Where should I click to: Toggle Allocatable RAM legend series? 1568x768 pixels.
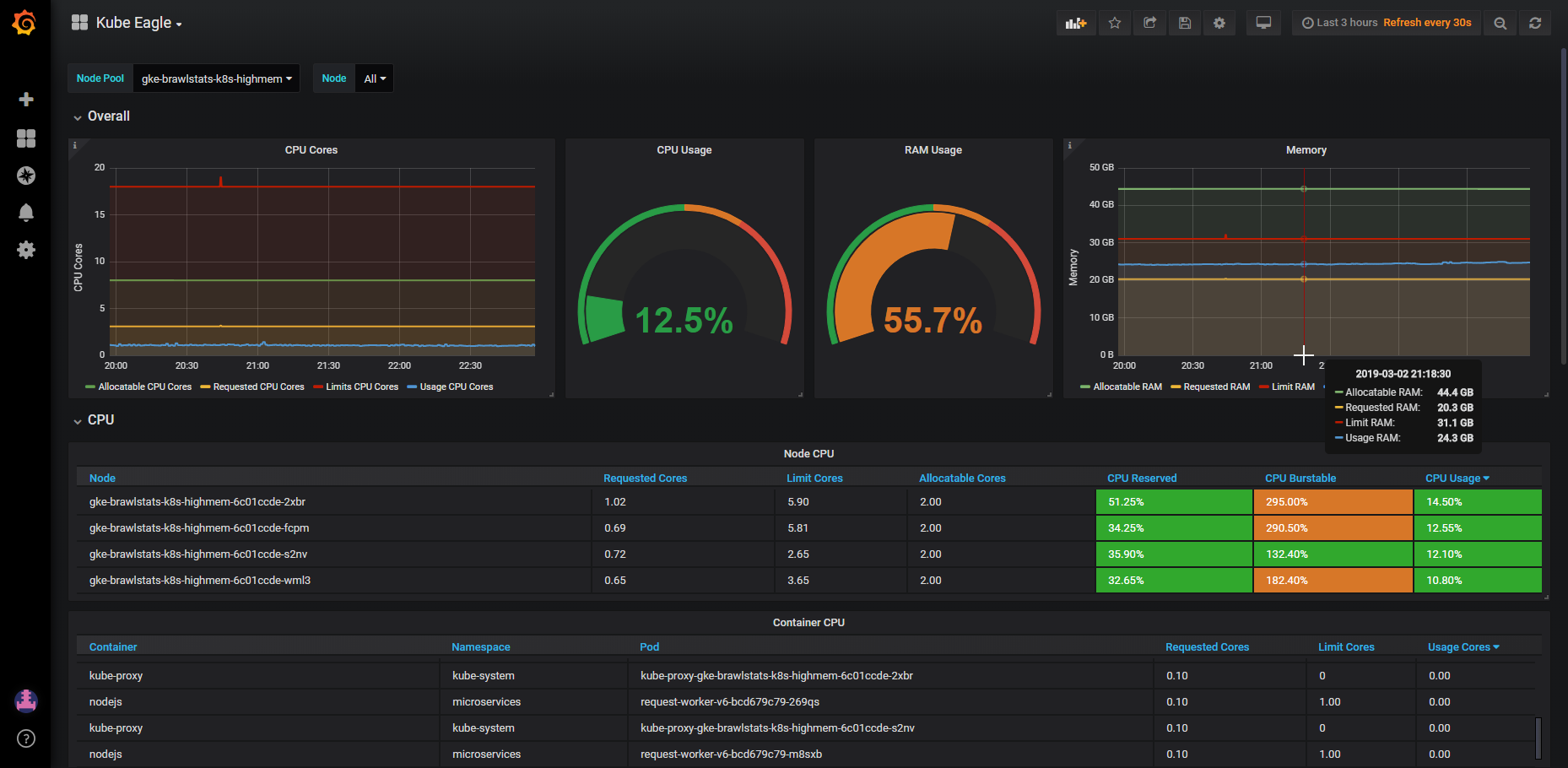[x=1121, y=387]
